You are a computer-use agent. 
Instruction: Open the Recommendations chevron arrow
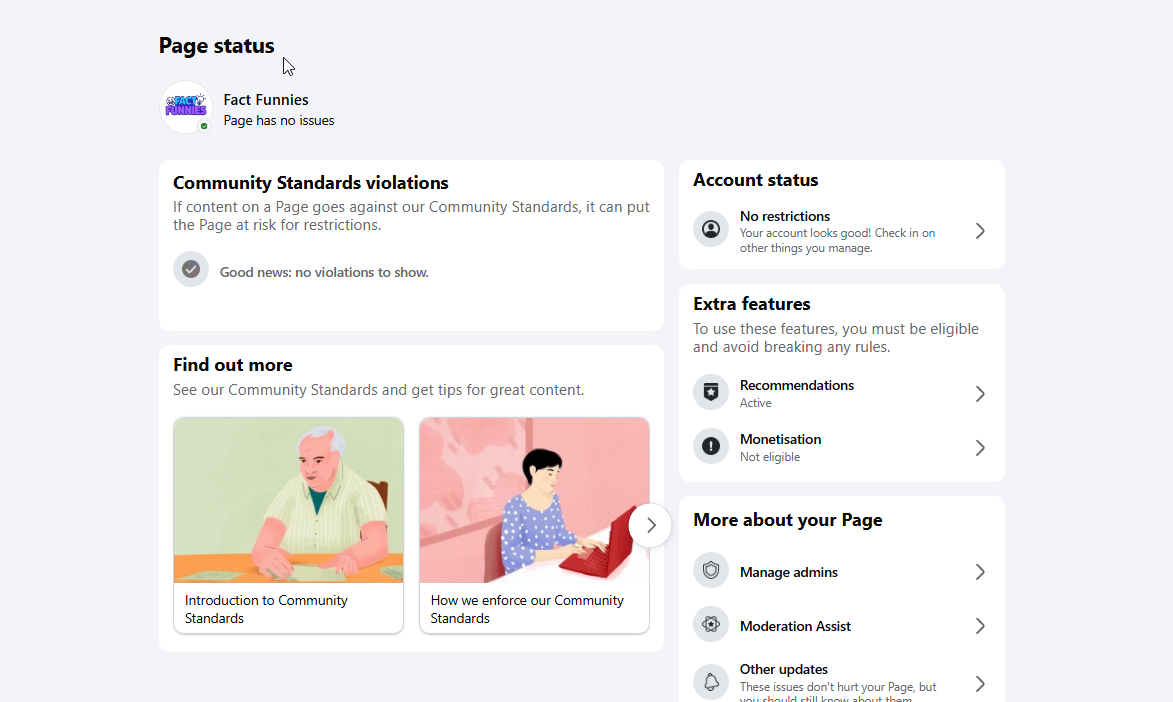coord(980,394)
